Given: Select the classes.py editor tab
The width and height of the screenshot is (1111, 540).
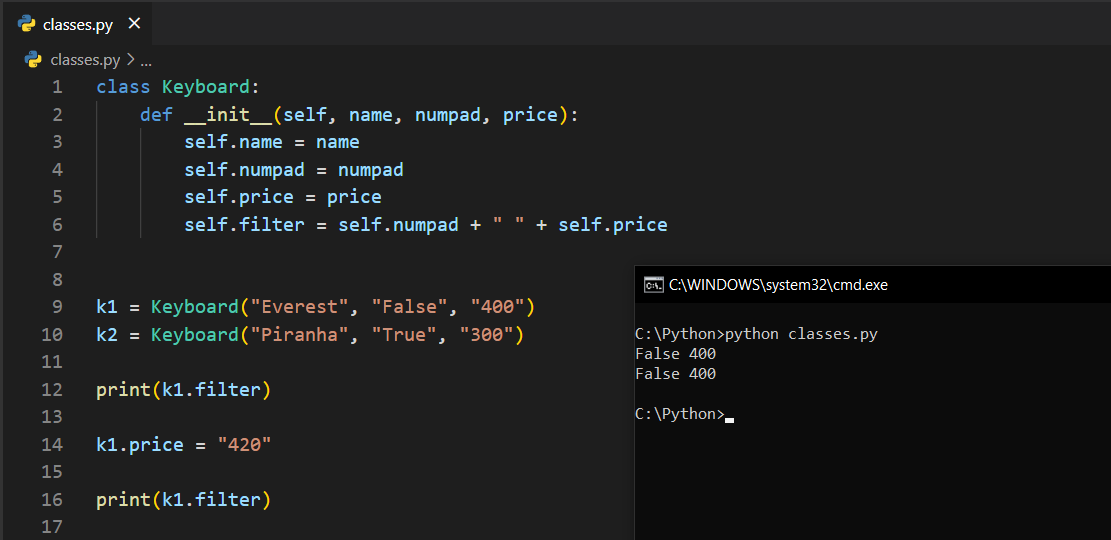Looking at the screenshot, I should [77, 24].
